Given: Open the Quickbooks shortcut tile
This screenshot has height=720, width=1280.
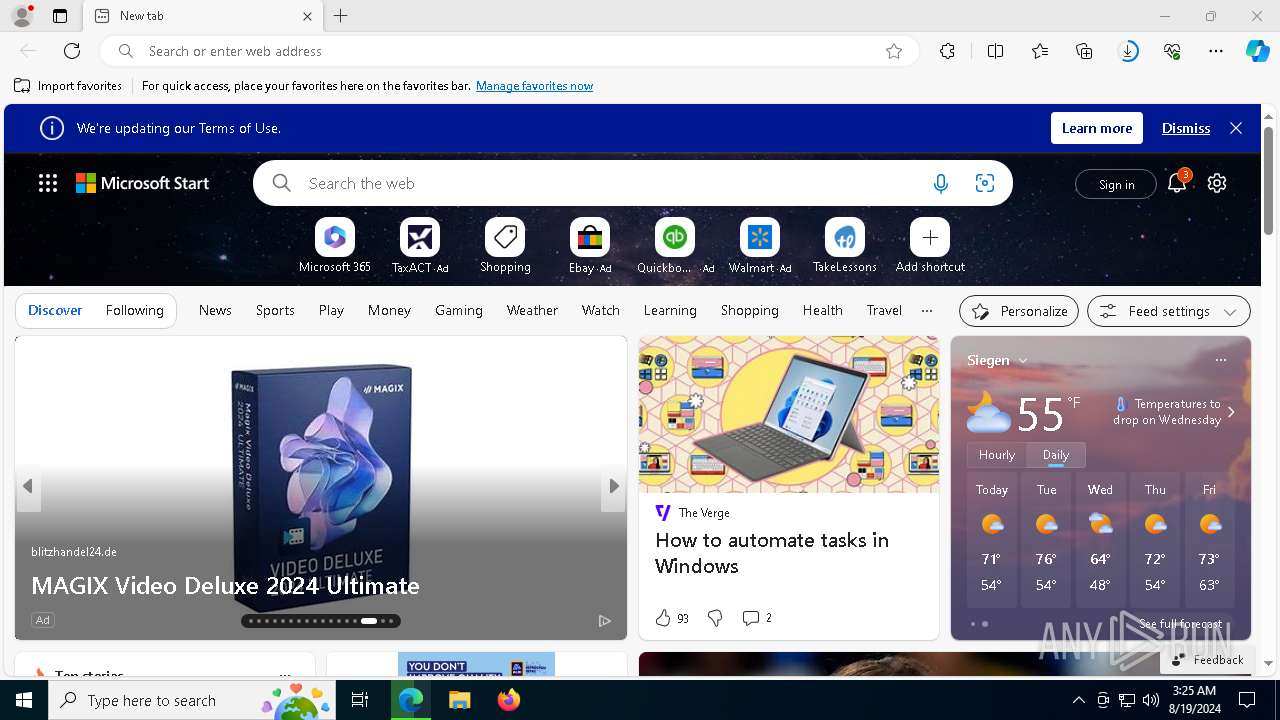Looking at the screenshot, I should (x=675, y=246).
